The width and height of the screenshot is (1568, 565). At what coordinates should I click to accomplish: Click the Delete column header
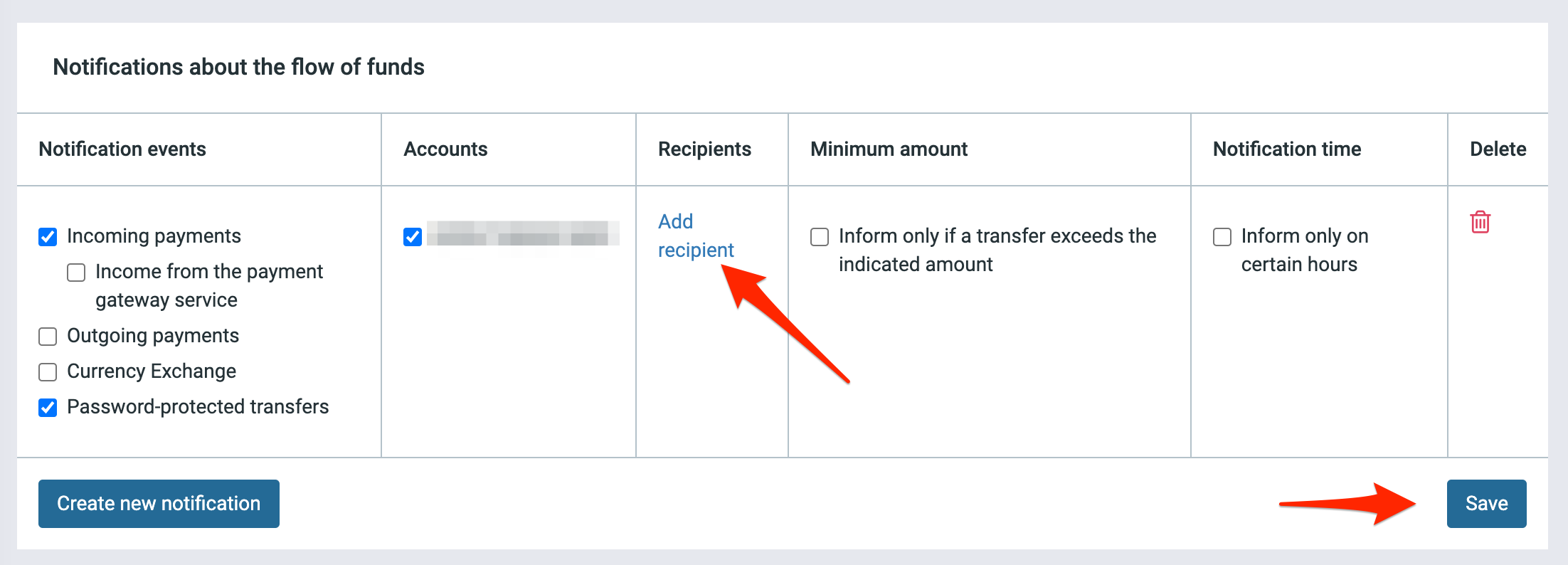1498,149
